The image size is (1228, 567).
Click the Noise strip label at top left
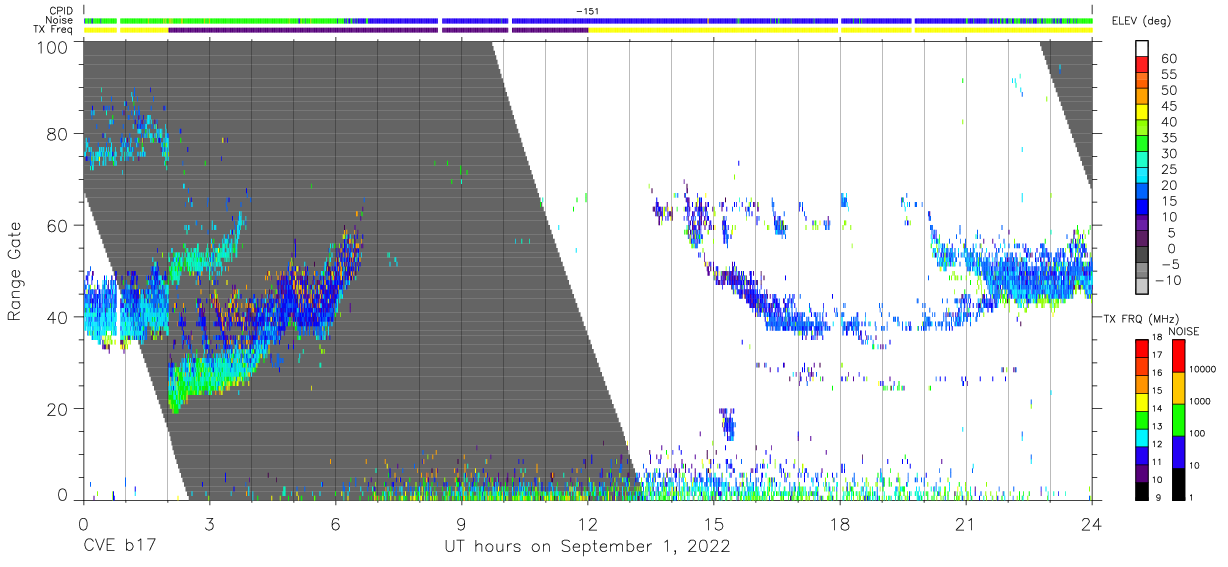[60, 20]
